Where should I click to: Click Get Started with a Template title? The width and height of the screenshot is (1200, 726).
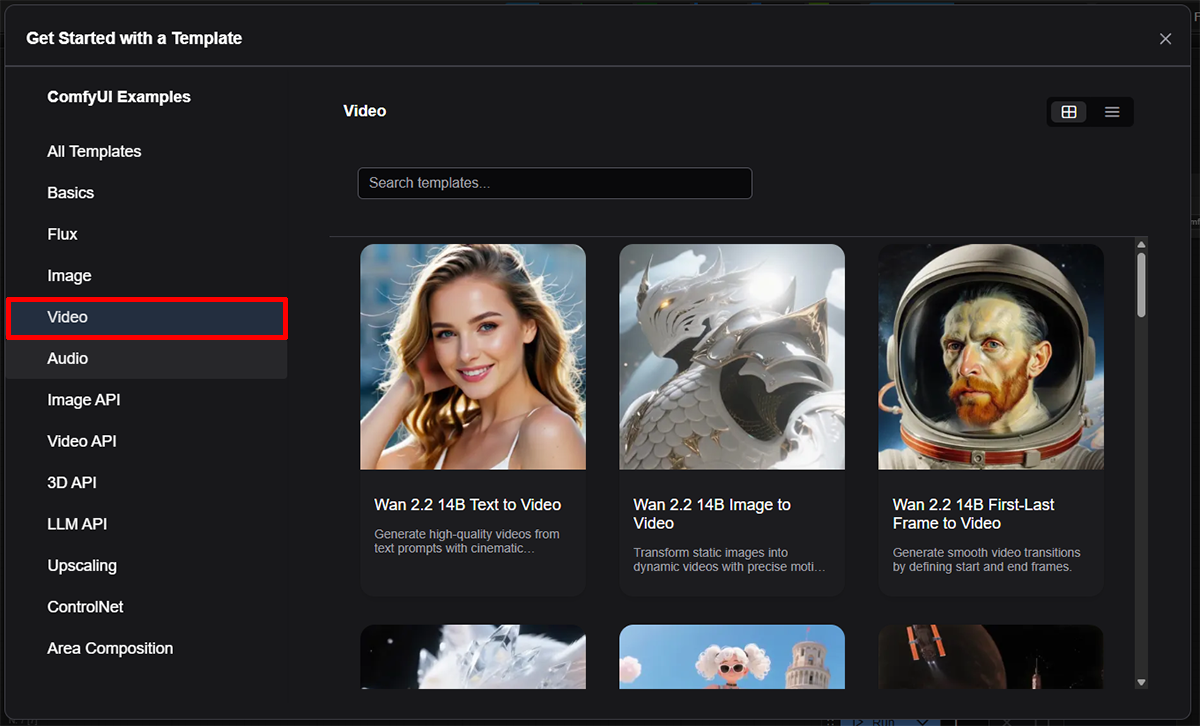point(134,38)
